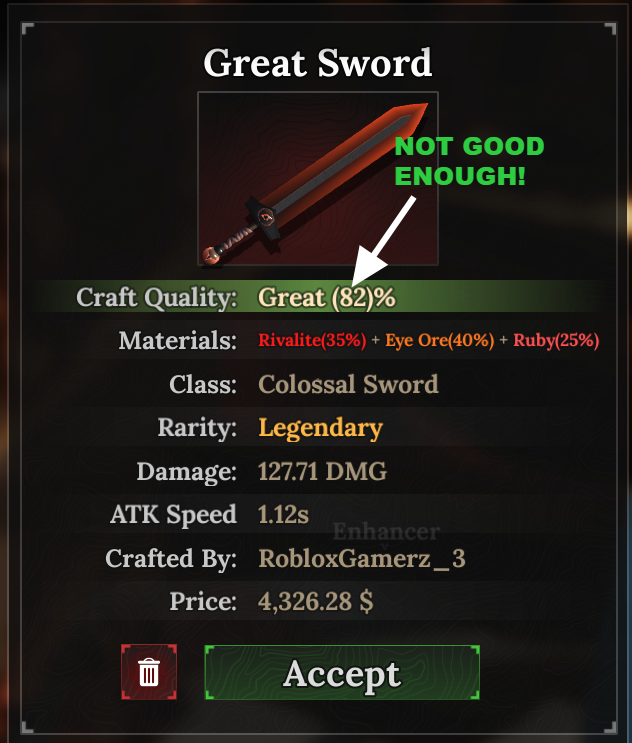Click the faded Enhancer label
This screenshot has height=743, width=632.
[387, 532]
